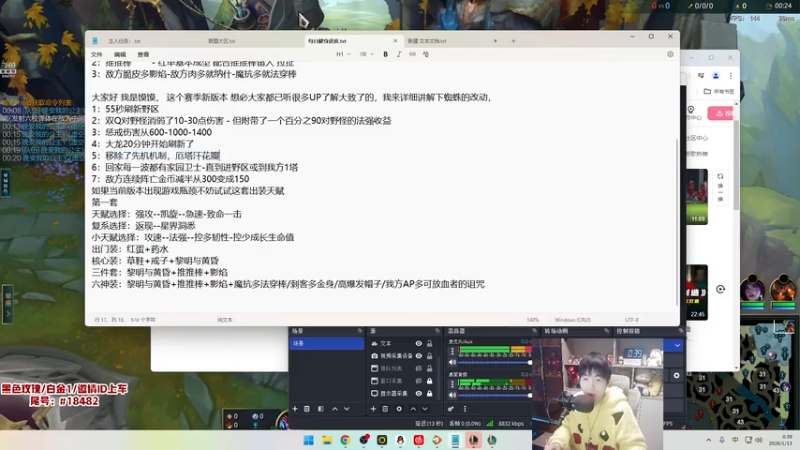Clear formatting icon in Notepad toolbar
The height and width of the screenshot is (450, 800).
pos(426,54)
